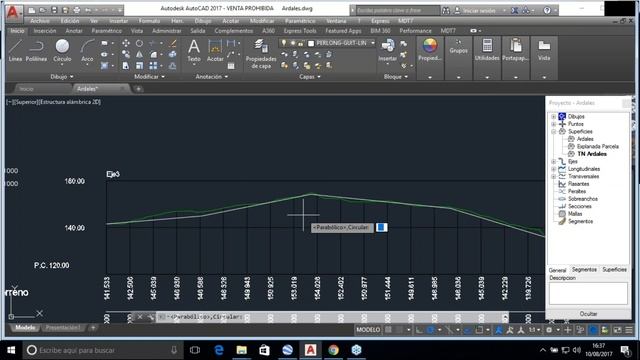This screenshot has width=640, height=360.
Task: Toggle the layer freeze sun icon
Action: point(292,43)
